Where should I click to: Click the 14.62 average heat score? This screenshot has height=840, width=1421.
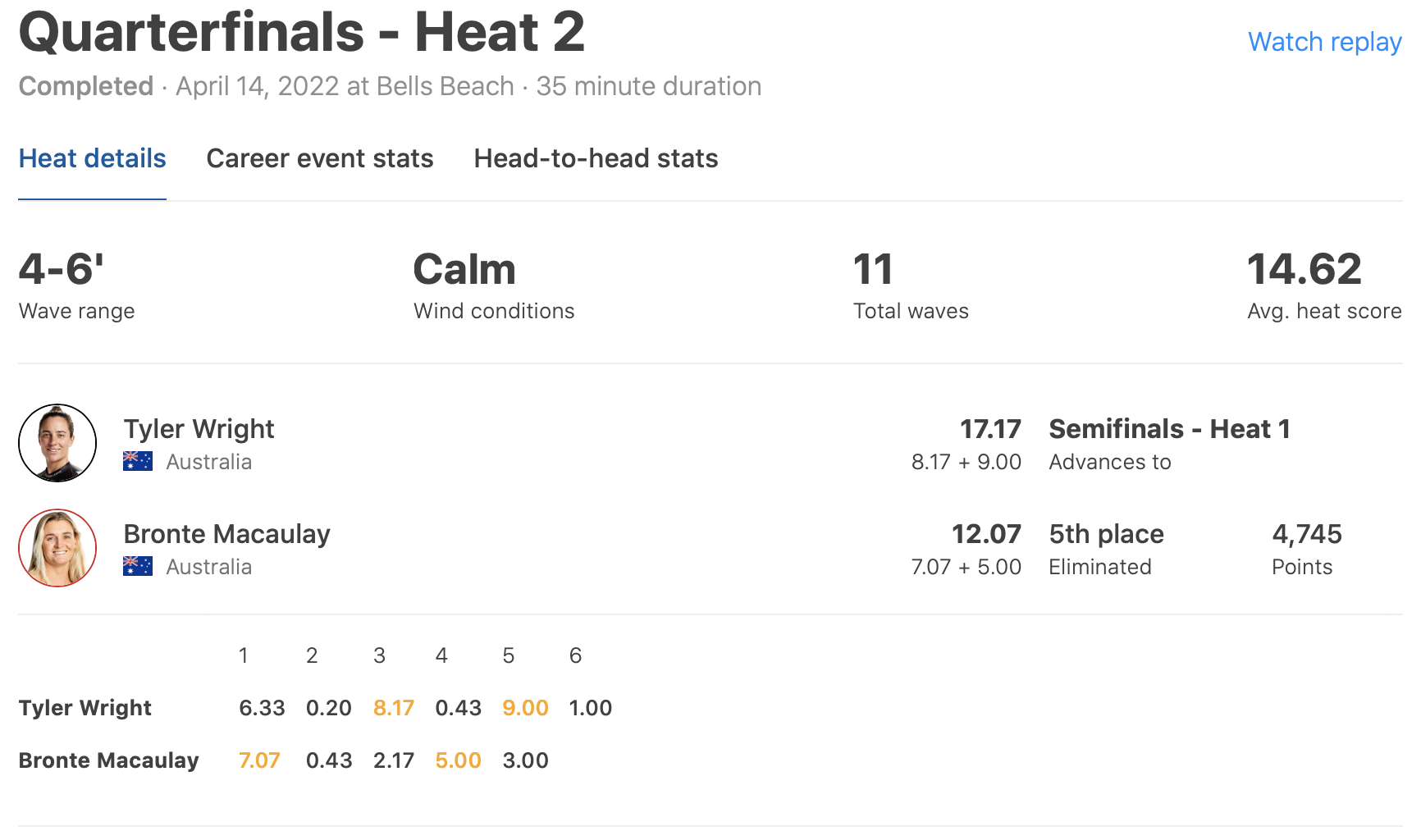pyautogui.click(x=1304, y=270)
